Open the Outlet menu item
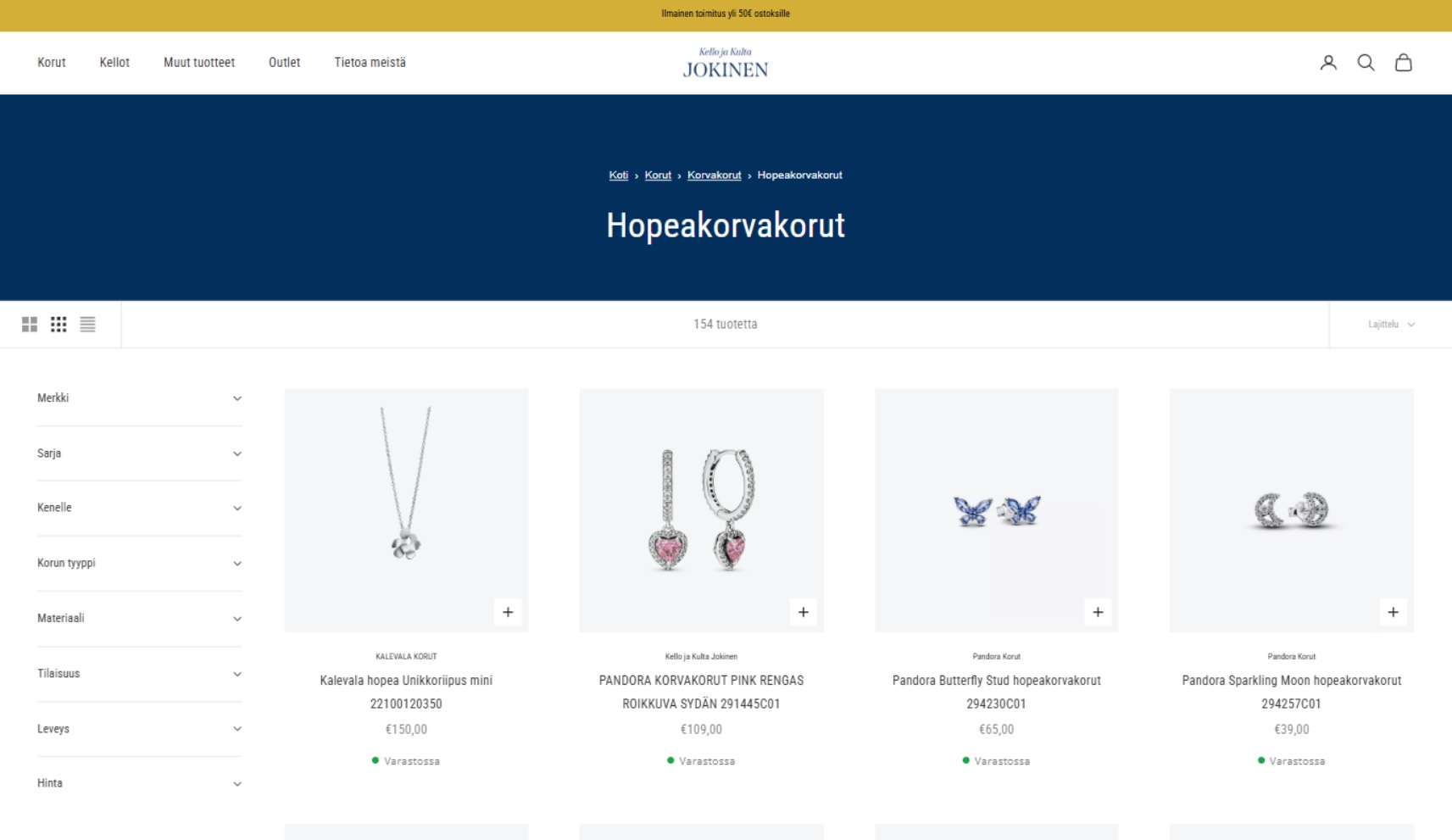 pyautogui.click(x=284, y=63)
